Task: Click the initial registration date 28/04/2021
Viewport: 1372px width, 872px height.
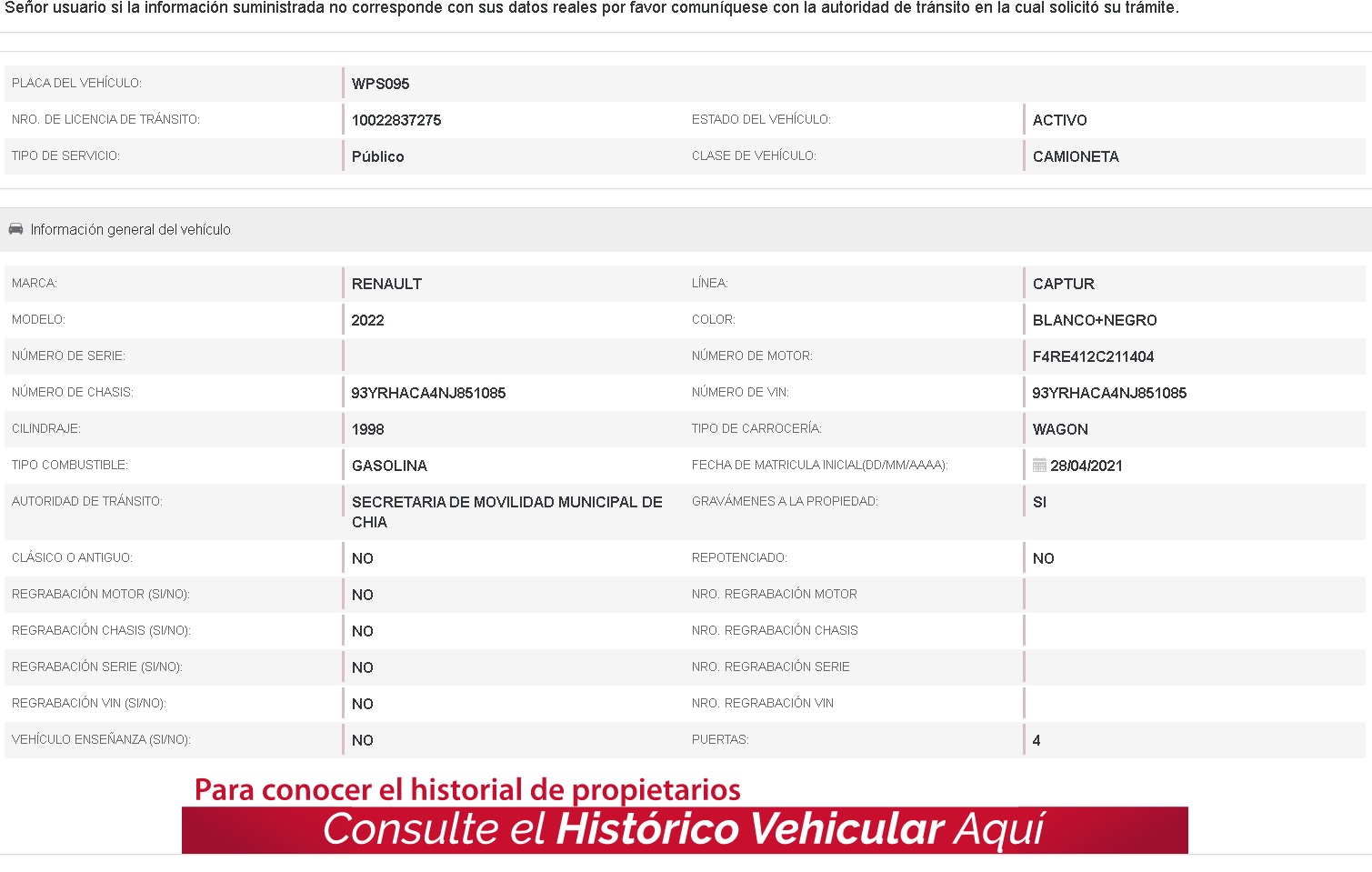Action: [x=1087, y=466]
